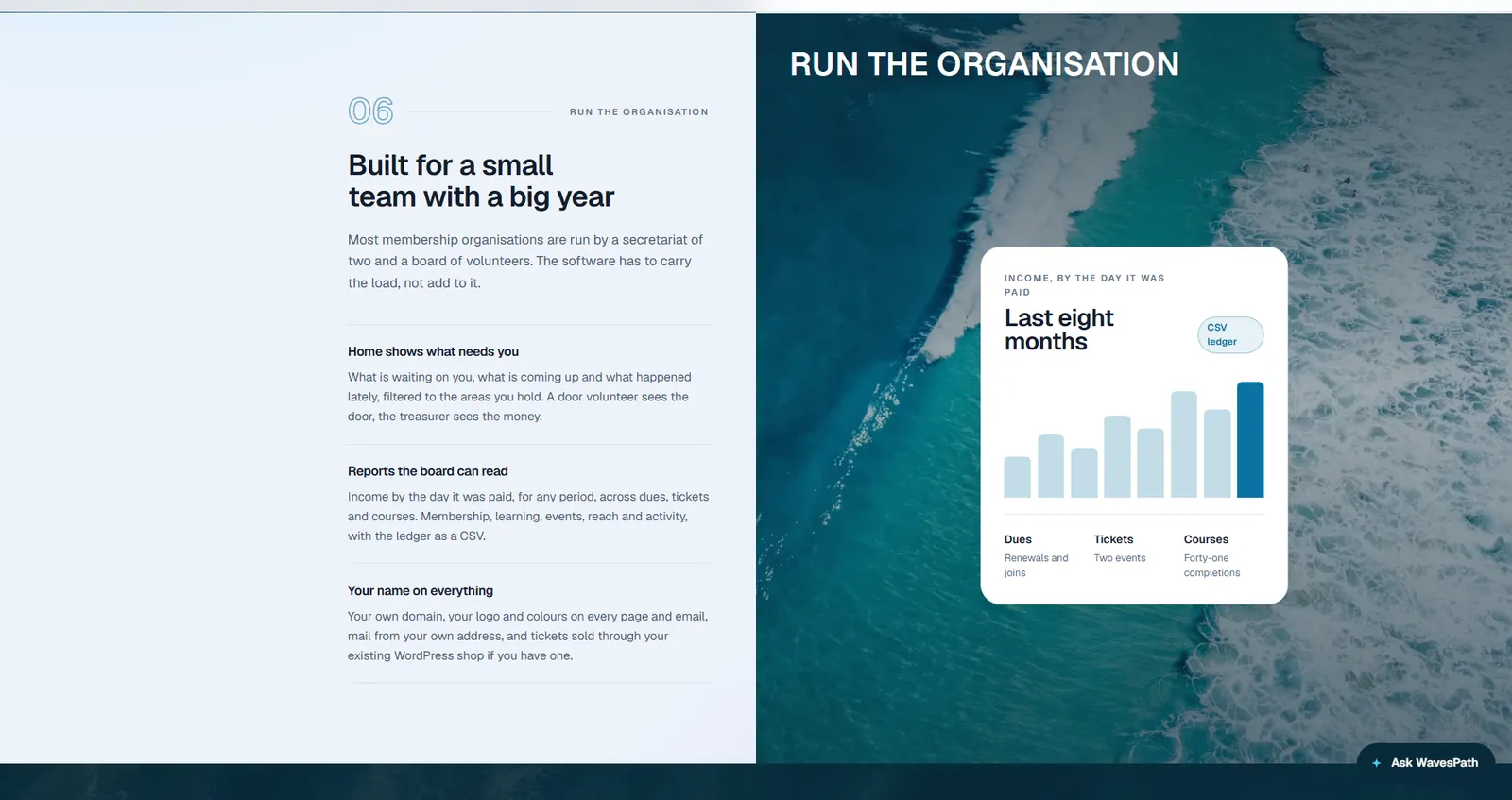Click the "Two events" caption
The image size is (1512, 800).
click(x=1120, y=558)
